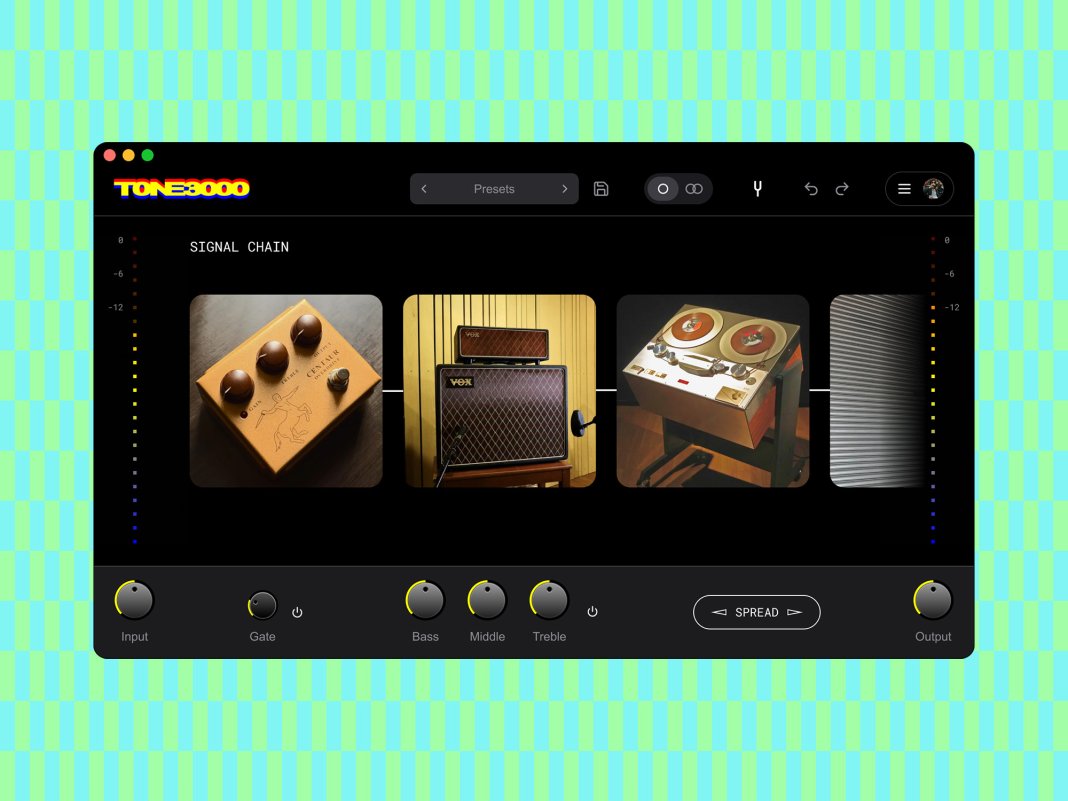Go to previous preset with left chevron

424,189
